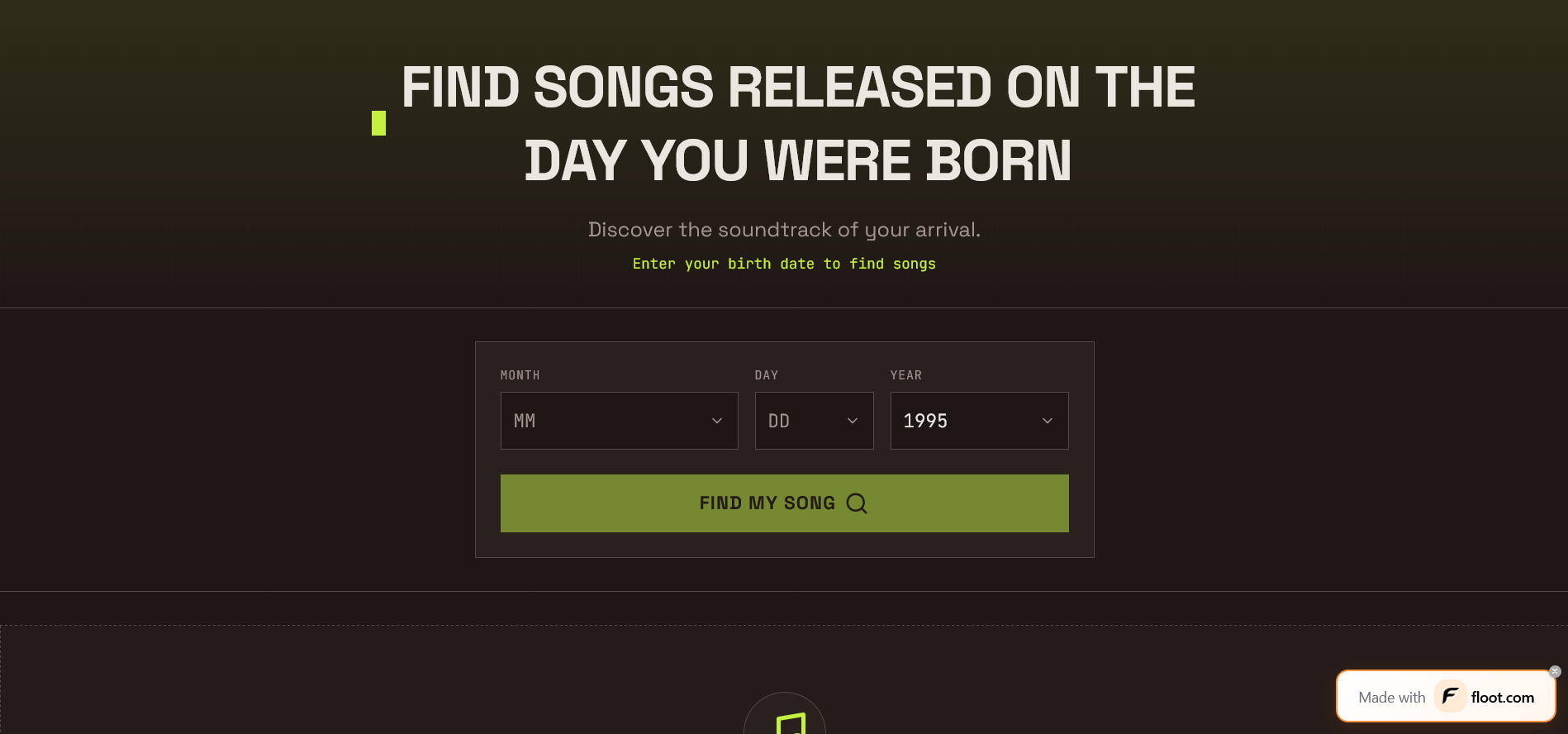Click the chevron icon on the Month selector

click(716, 421)
